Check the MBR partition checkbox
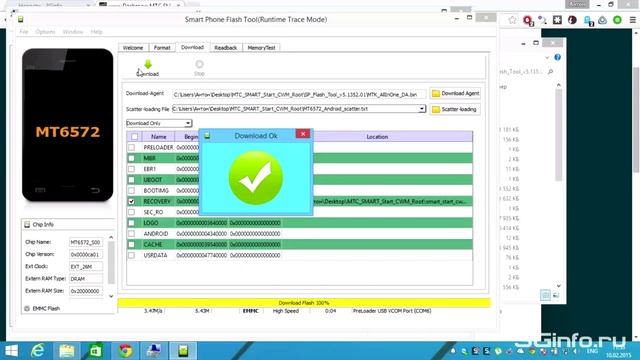 click(131, 158)
